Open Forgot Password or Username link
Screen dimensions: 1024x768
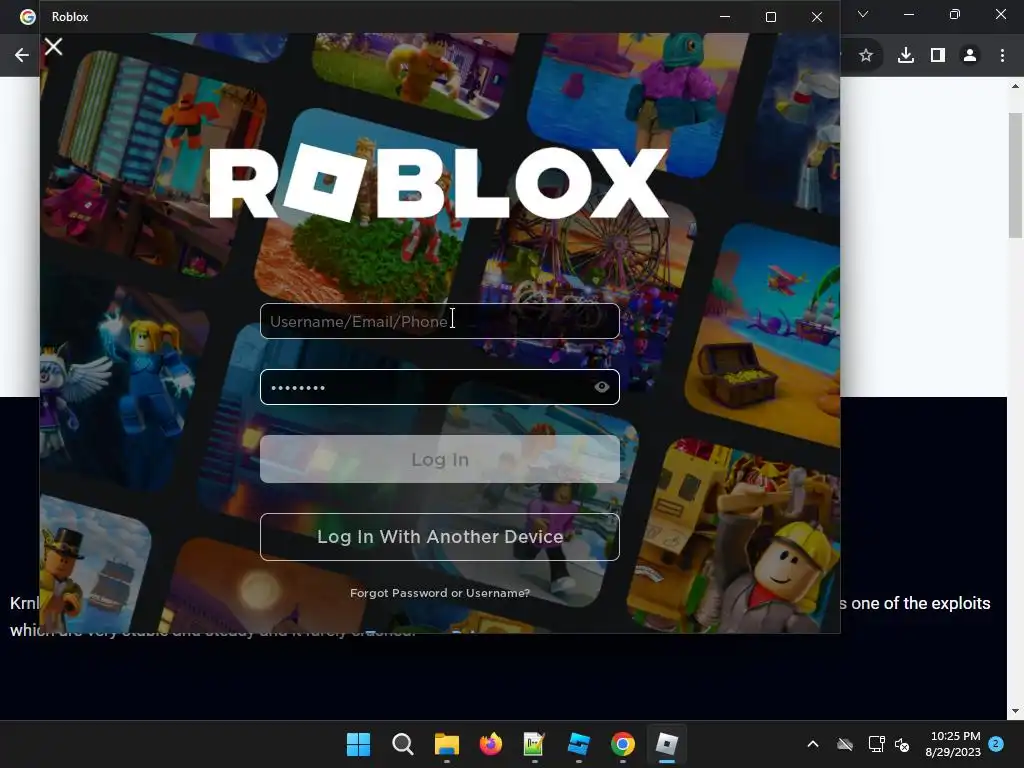click(x=440, y=593)
